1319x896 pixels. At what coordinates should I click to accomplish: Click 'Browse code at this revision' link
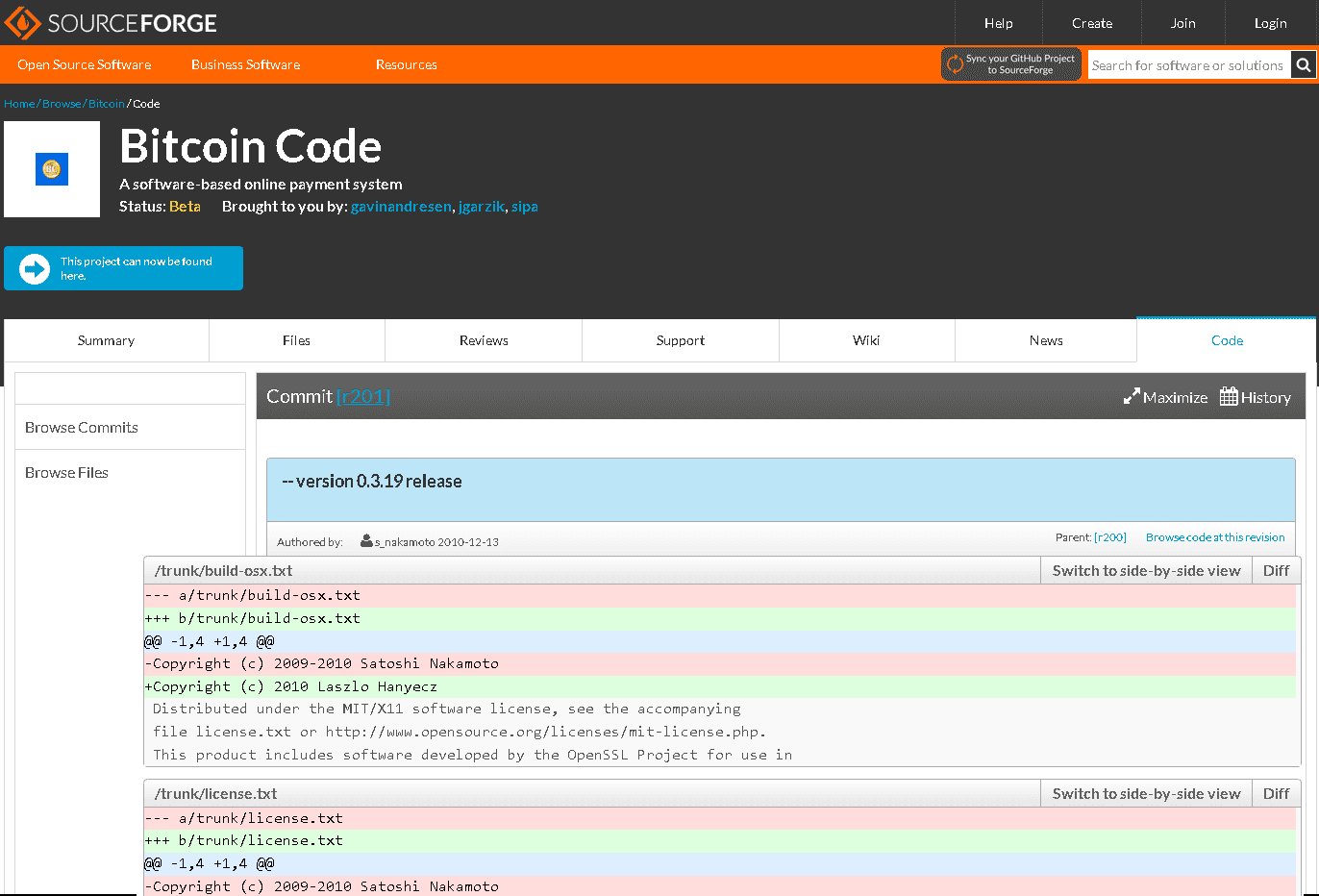pos(1215,537)
